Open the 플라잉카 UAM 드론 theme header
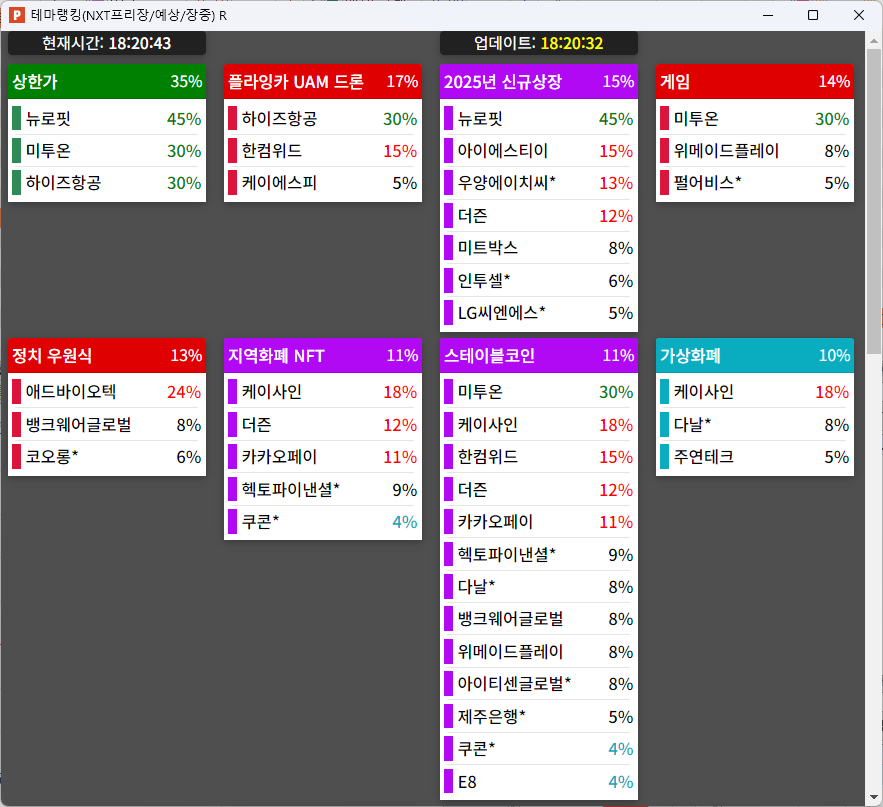Screen dimensions: 883x807 [323, 82]
